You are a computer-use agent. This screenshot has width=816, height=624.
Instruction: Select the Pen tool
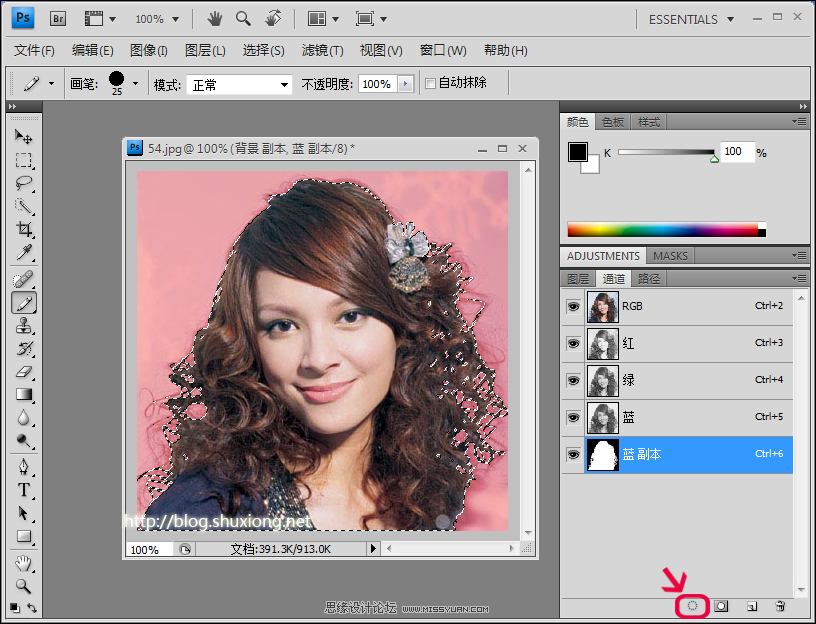click(x=23, y=467)
